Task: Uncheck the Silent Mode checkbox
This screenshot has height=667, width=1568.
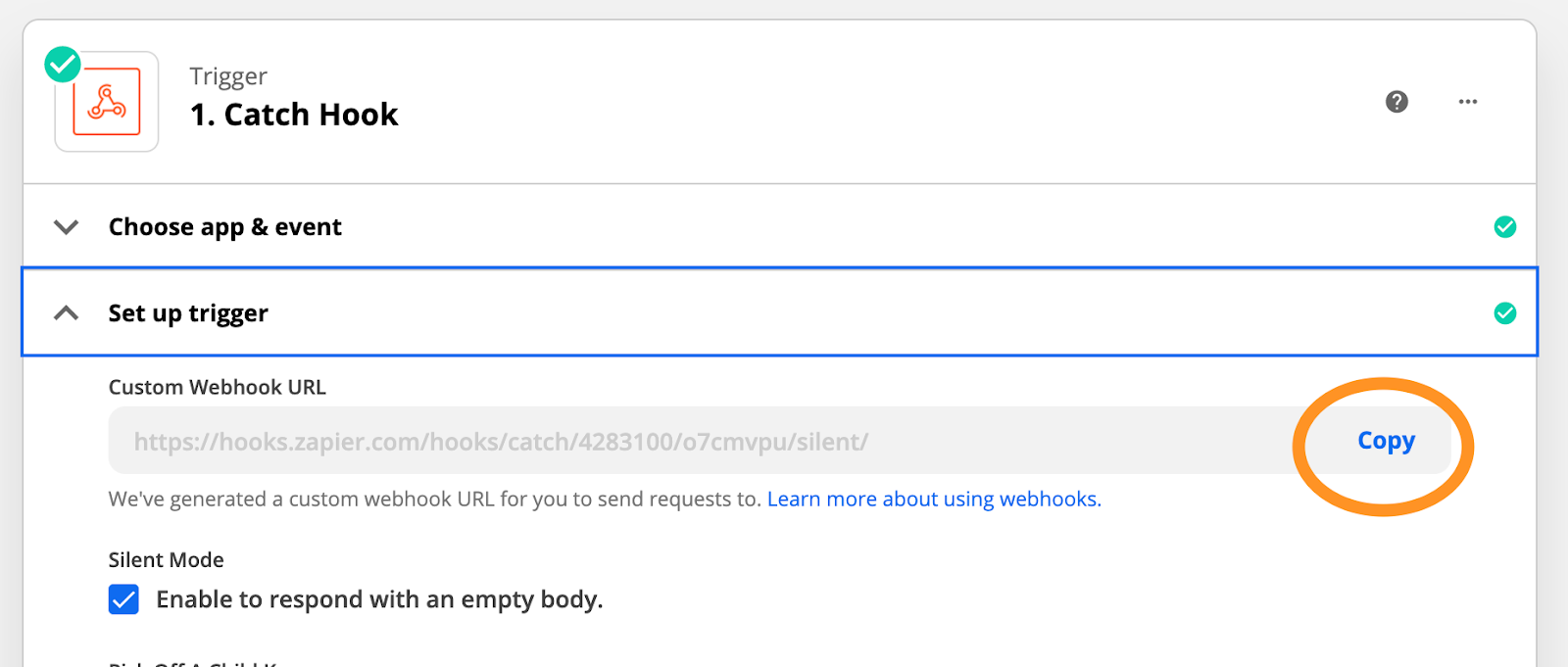Action: [x=123, y=599]
